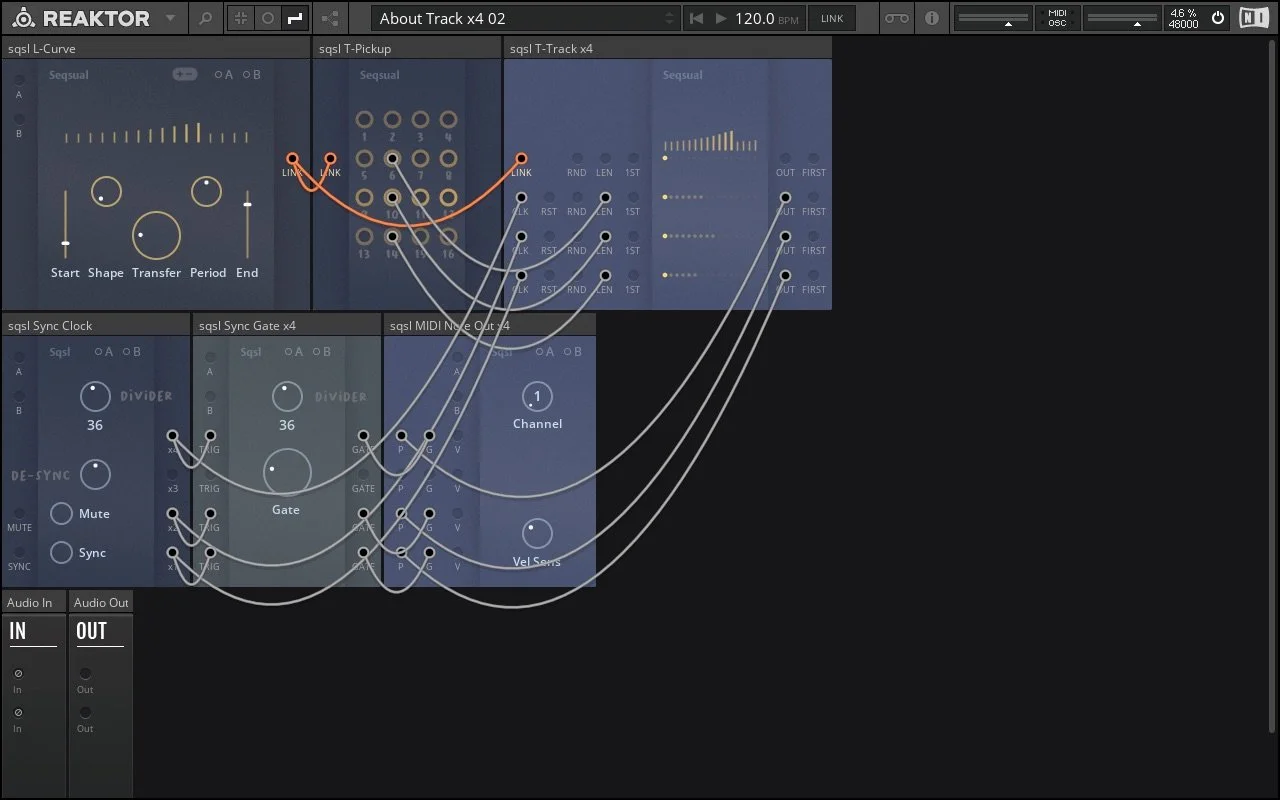Click the top-row FIRST port on T-Track
The image size is (1280, 800).
(x=813, y=158)
